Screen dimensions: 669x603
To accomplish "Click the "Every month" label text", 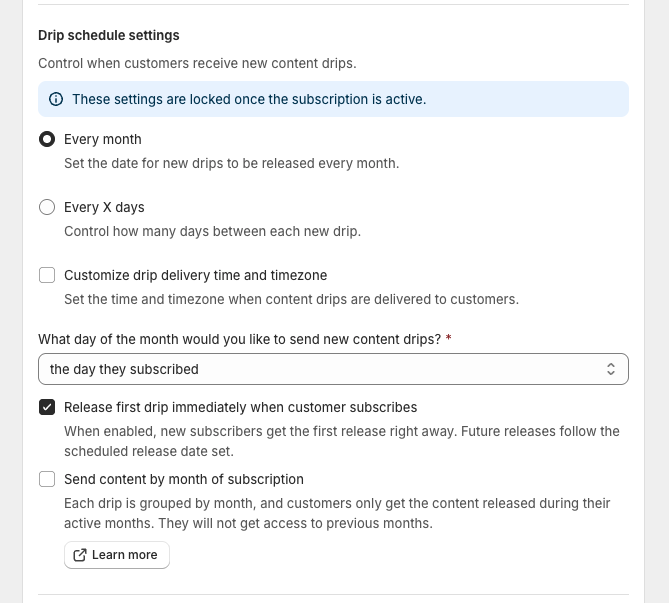I will 103,139.
